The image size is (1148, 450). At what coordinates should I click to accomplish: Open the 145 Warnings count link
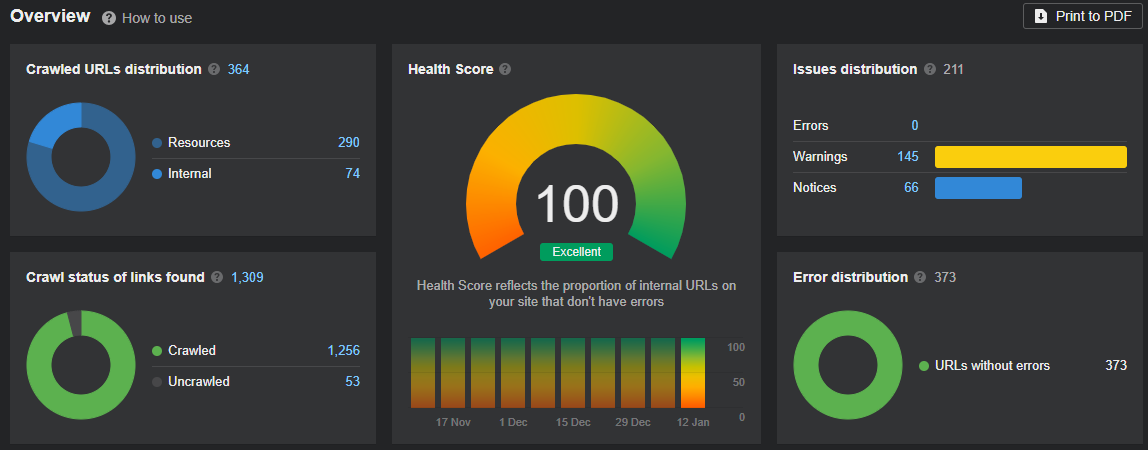907,157
